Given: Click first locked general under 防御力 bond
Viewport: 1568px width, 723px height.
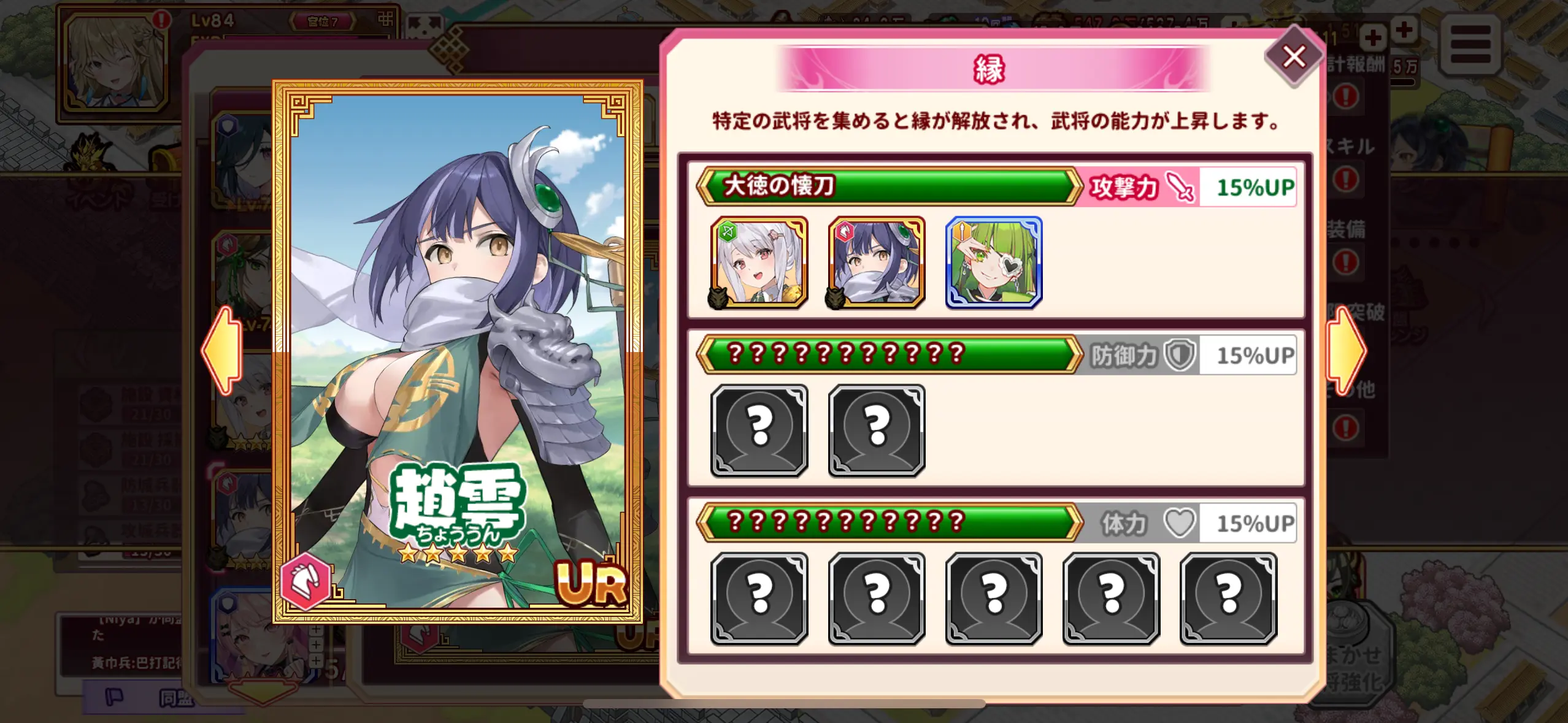Looking at the screenshot, I should point(759,430).
